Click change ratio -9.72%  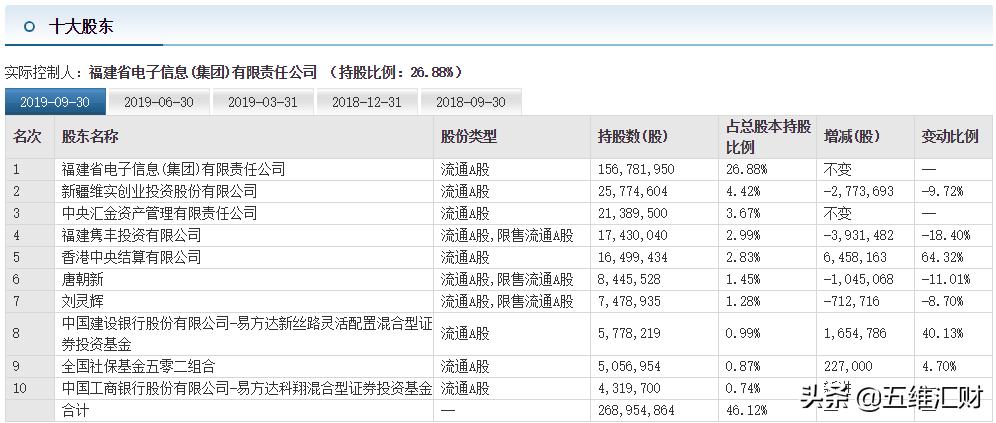(943, 191)
